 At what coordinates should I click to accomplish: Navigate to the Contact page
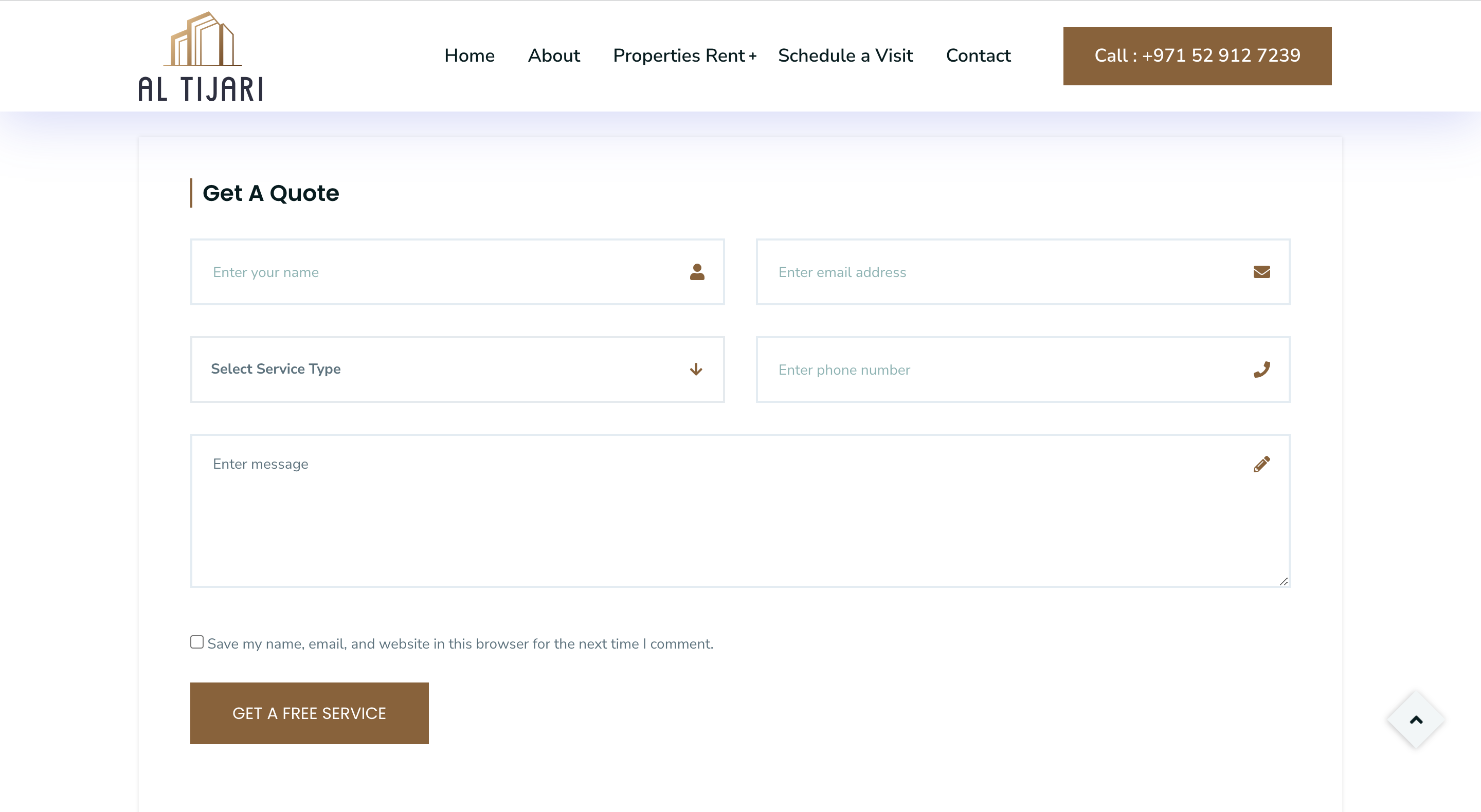978,56
